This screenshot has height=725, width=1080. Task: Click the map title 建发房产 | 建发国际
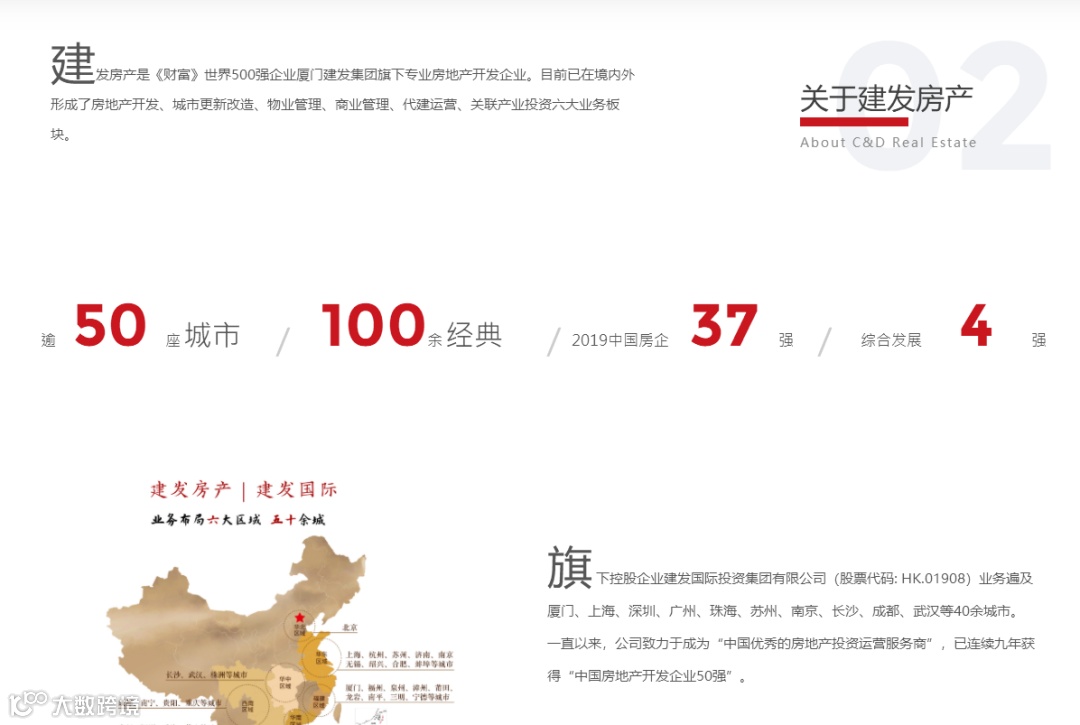243,490
